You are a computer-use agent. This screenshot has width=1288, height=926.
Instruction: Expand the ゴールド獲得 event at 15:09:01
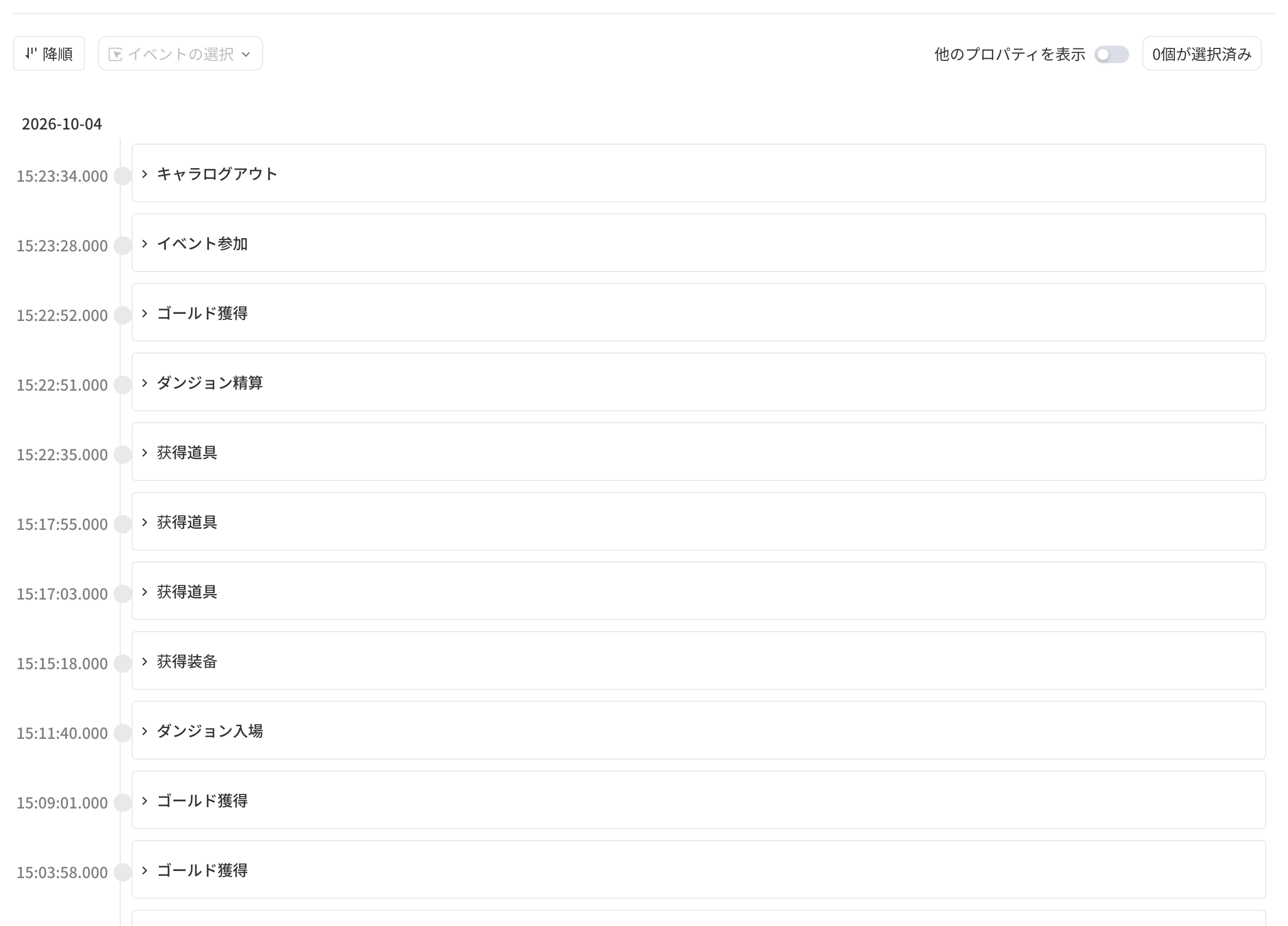pos(145,800)
